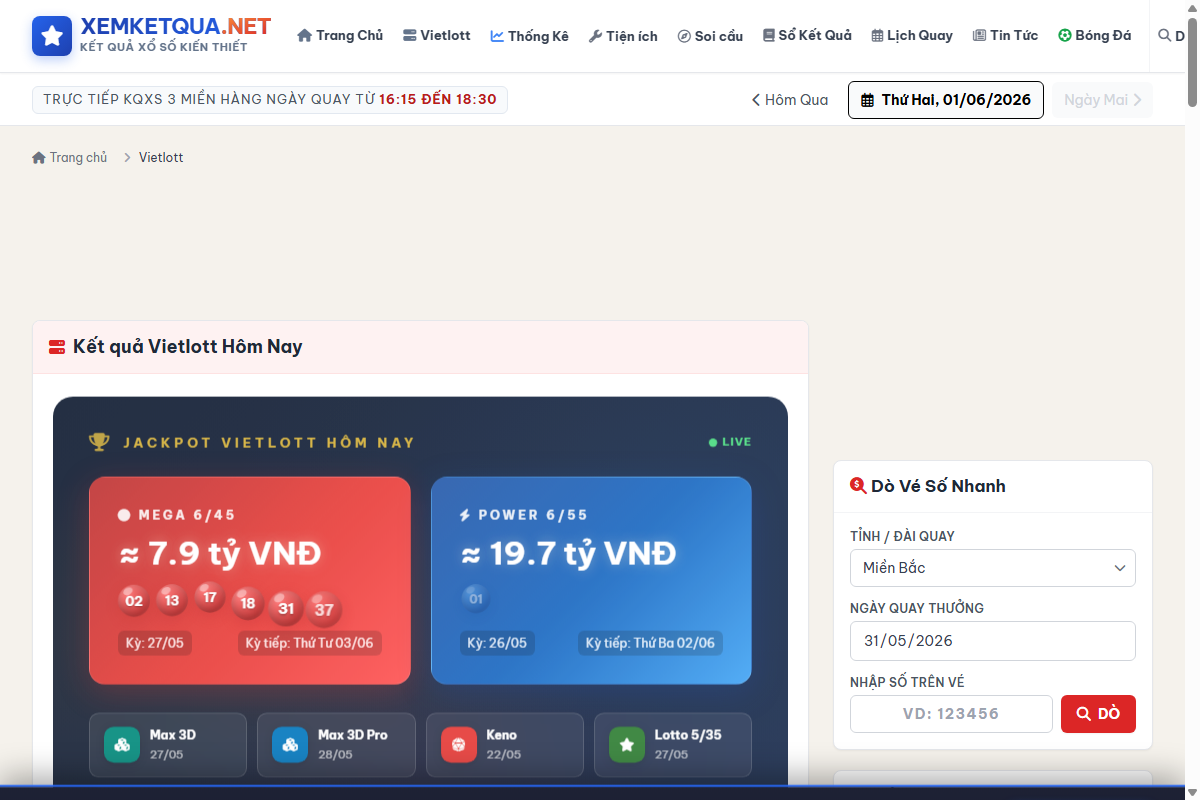Screen dimensions: 1200x800
Task: Click the XEMKETQUA.NET star logo icon
Action: [52, 36]
